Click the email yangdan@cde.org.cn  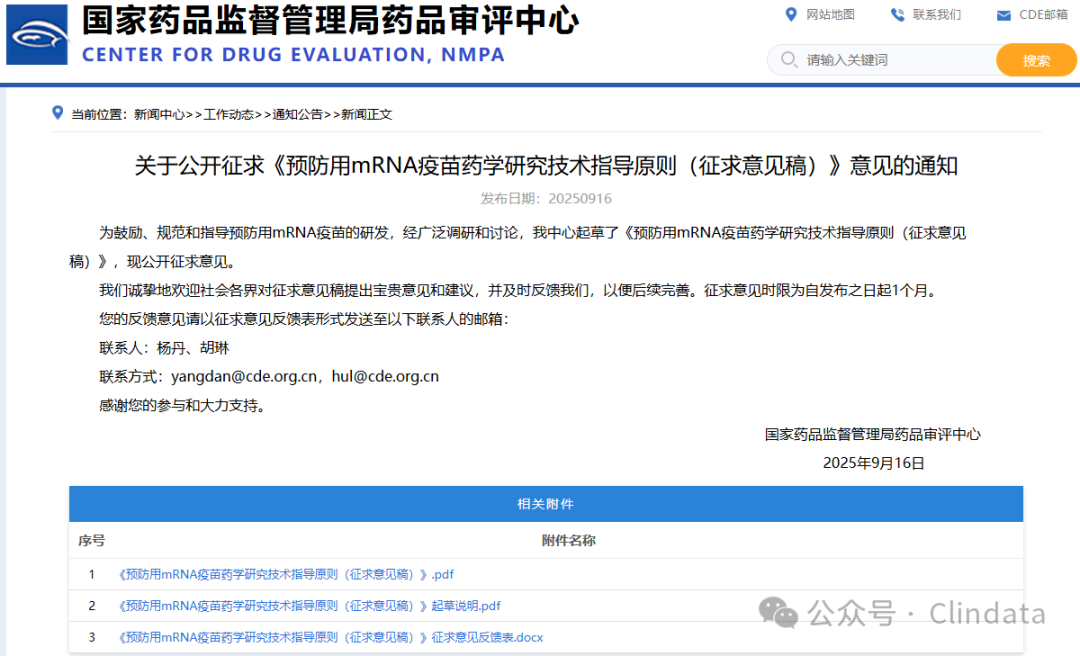(244, 376)
